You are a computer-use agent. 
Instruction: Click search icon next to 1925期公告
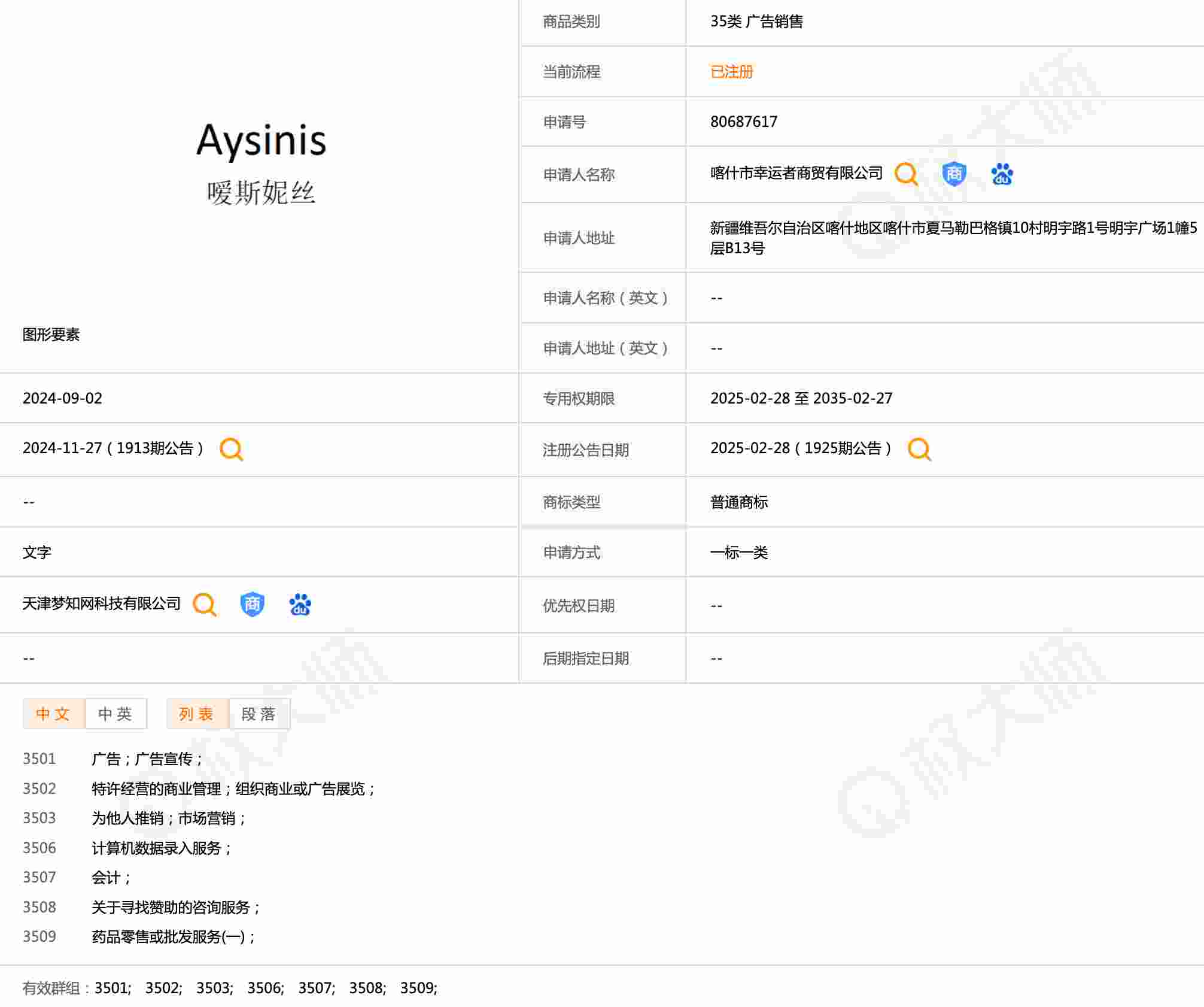[919, 449]
